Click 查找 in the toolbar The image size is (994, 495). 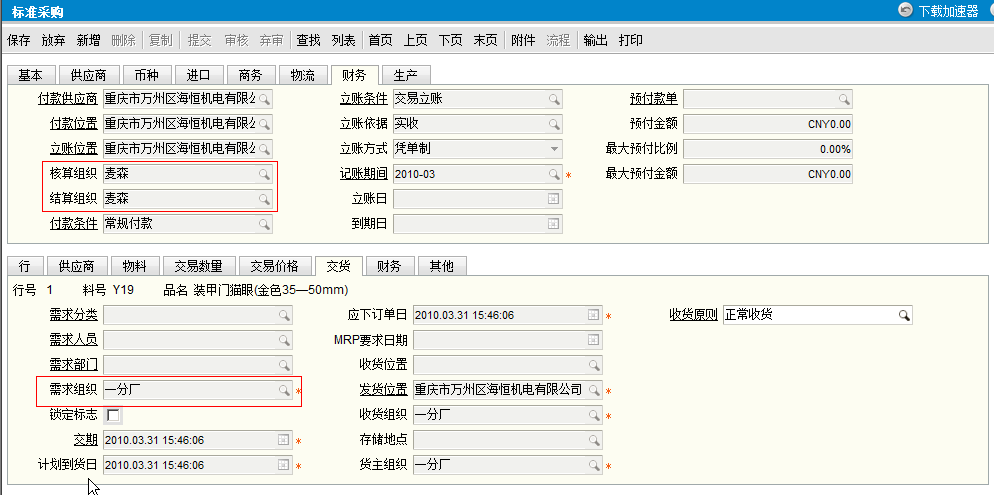[x=308, y=41]
